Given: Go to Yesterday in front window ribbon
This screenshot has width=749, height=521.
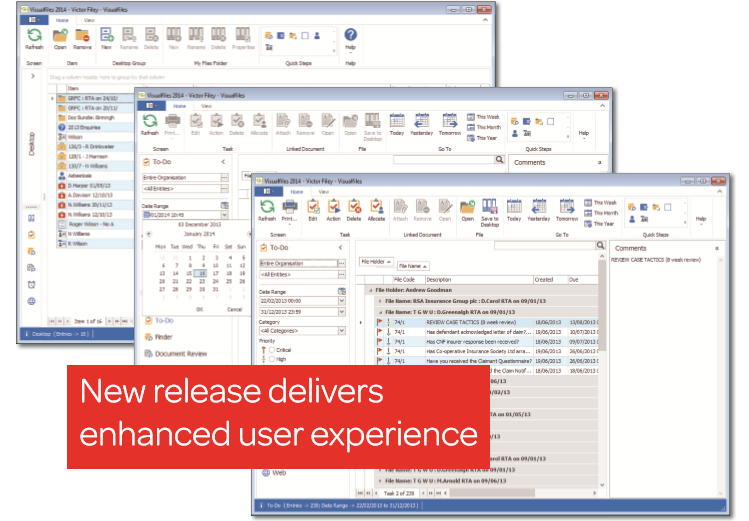Looking at the screenshot, I should pos(539,211).
